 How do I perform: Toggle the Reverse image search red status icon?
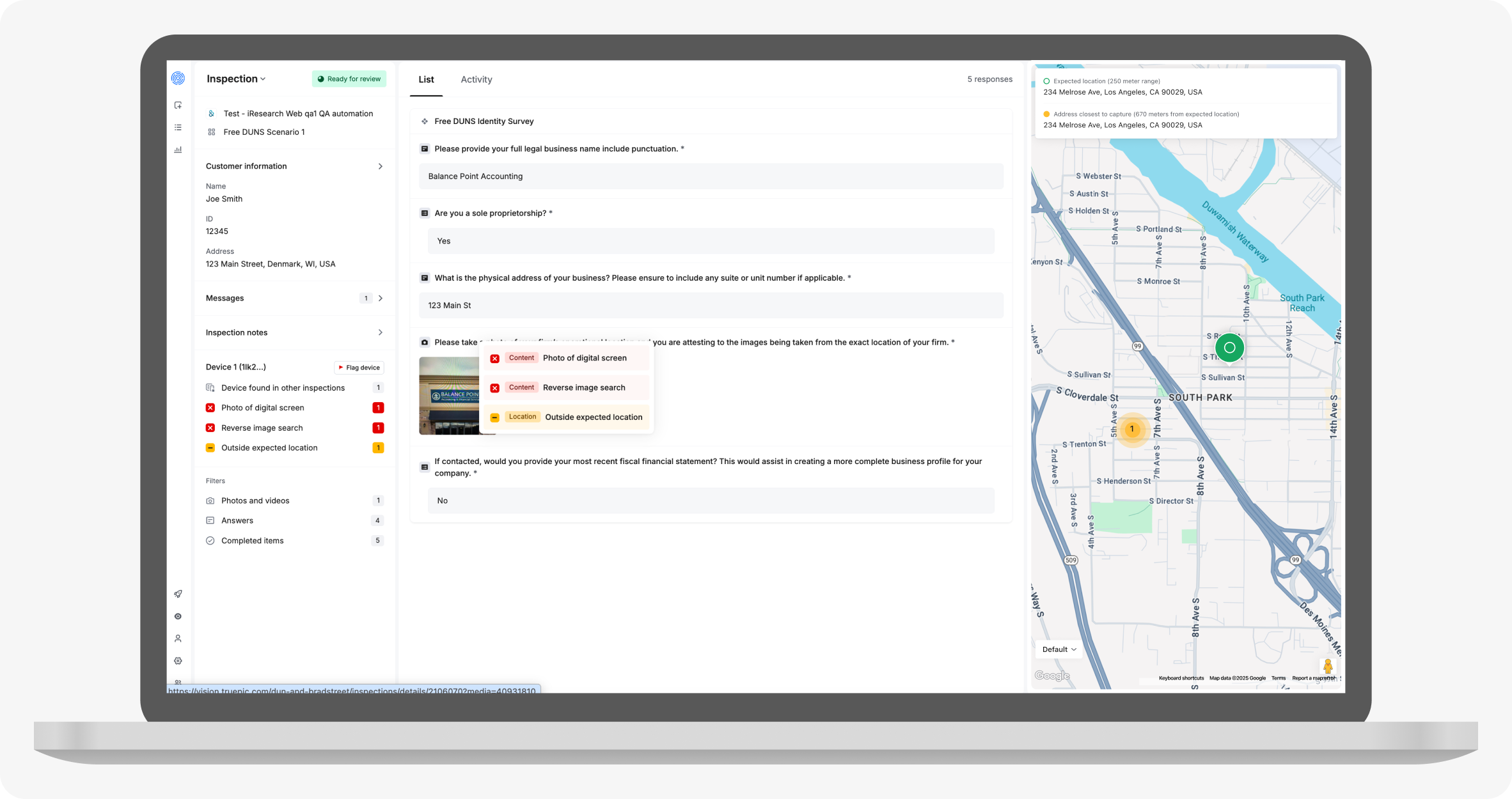[x=210, y=428]
